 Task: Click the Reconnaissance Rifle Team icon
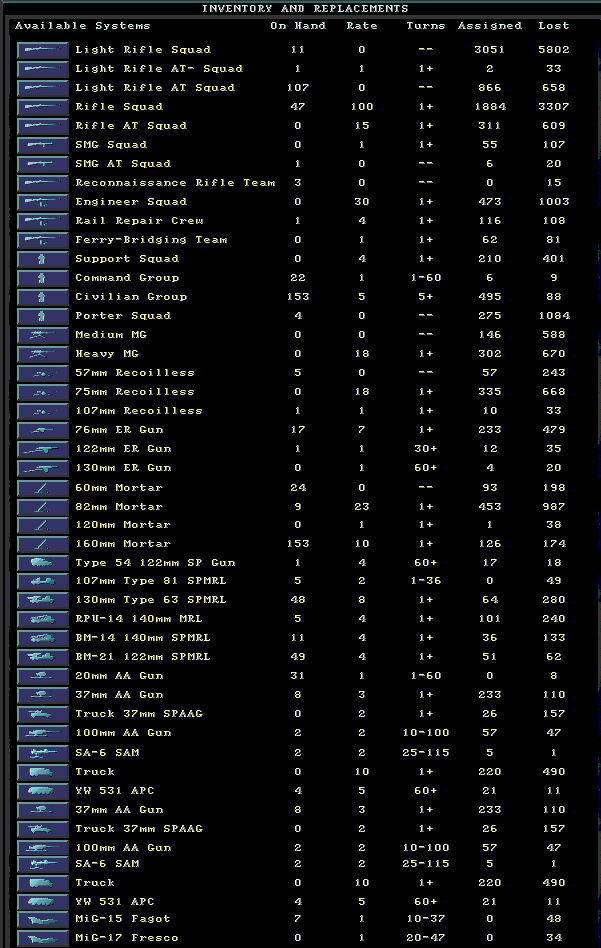point(42,183)
